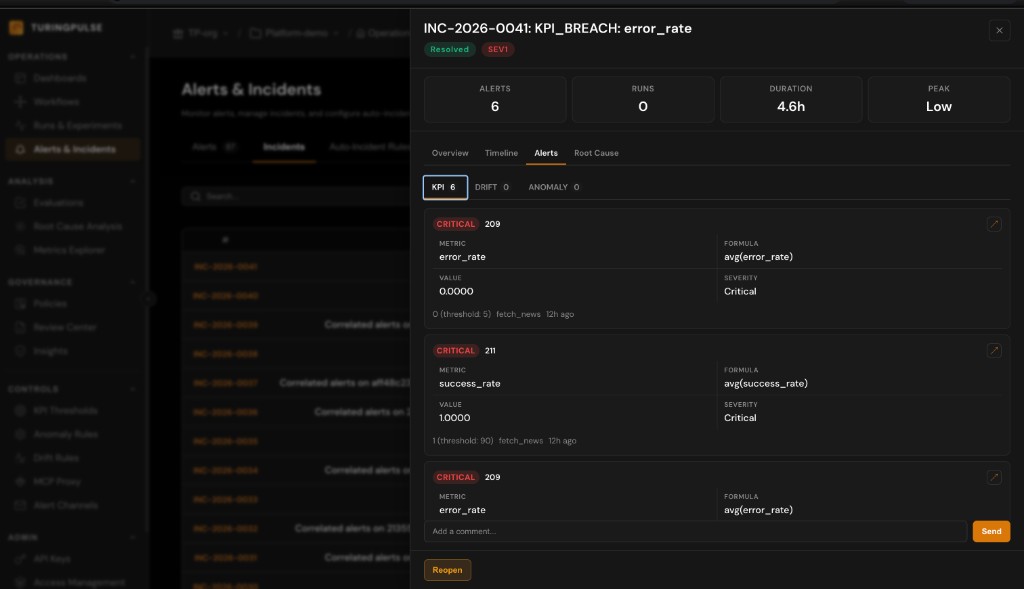
Task: Open the Root Cause Analysis sidebar icon
Action: [x=20, y=226]
